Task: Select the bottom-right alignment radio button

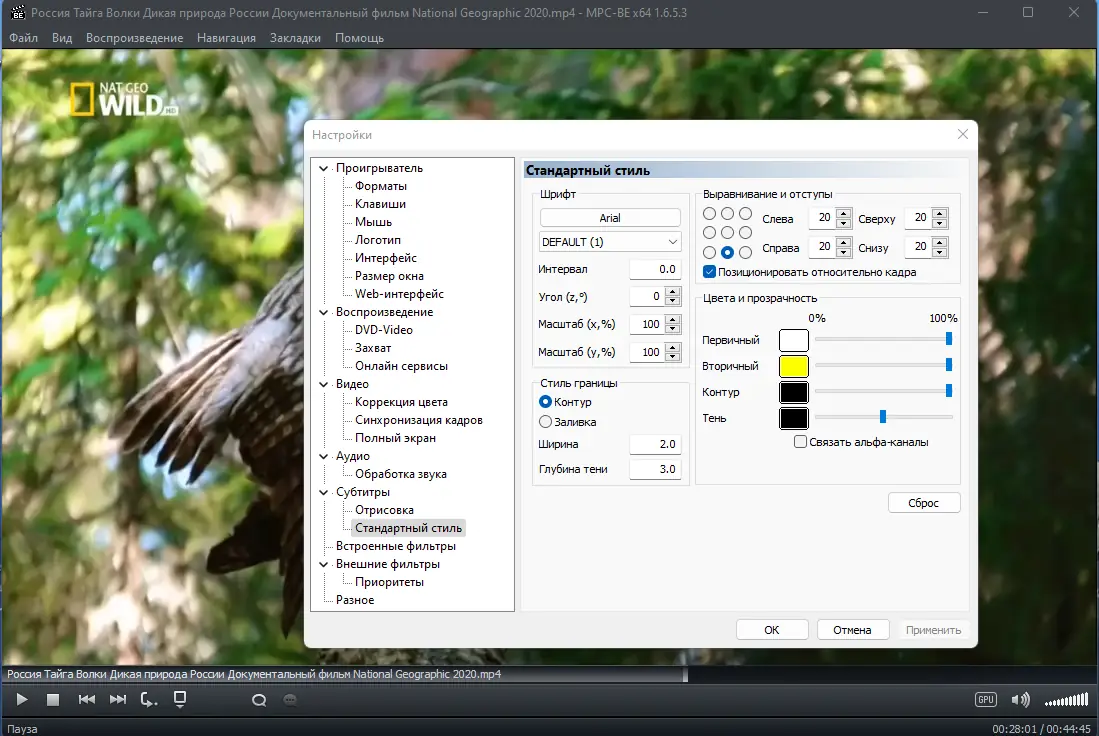Action: point(746,252)
